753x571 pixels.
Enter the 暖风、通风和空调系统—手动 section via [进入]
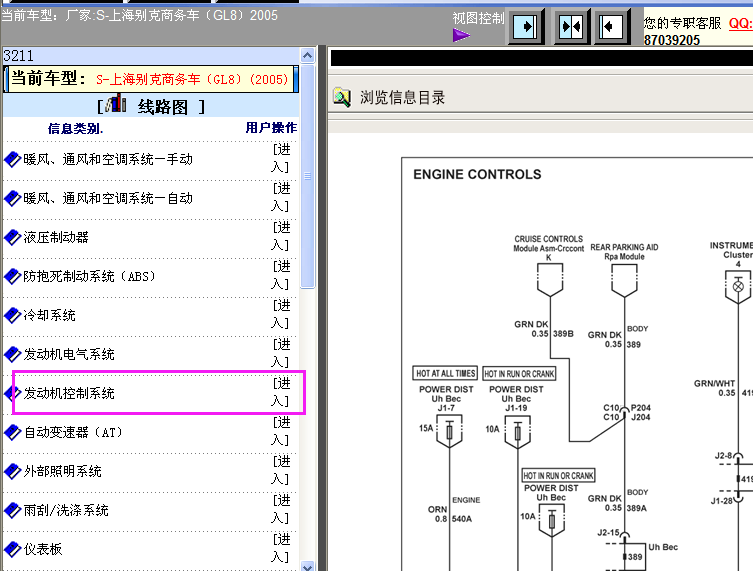(281, 158)
